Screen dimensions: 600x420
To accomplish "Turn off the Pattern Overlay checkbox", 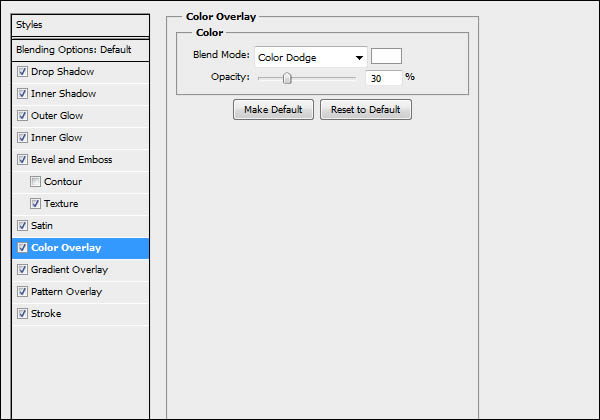I will [x=22, y=292].
